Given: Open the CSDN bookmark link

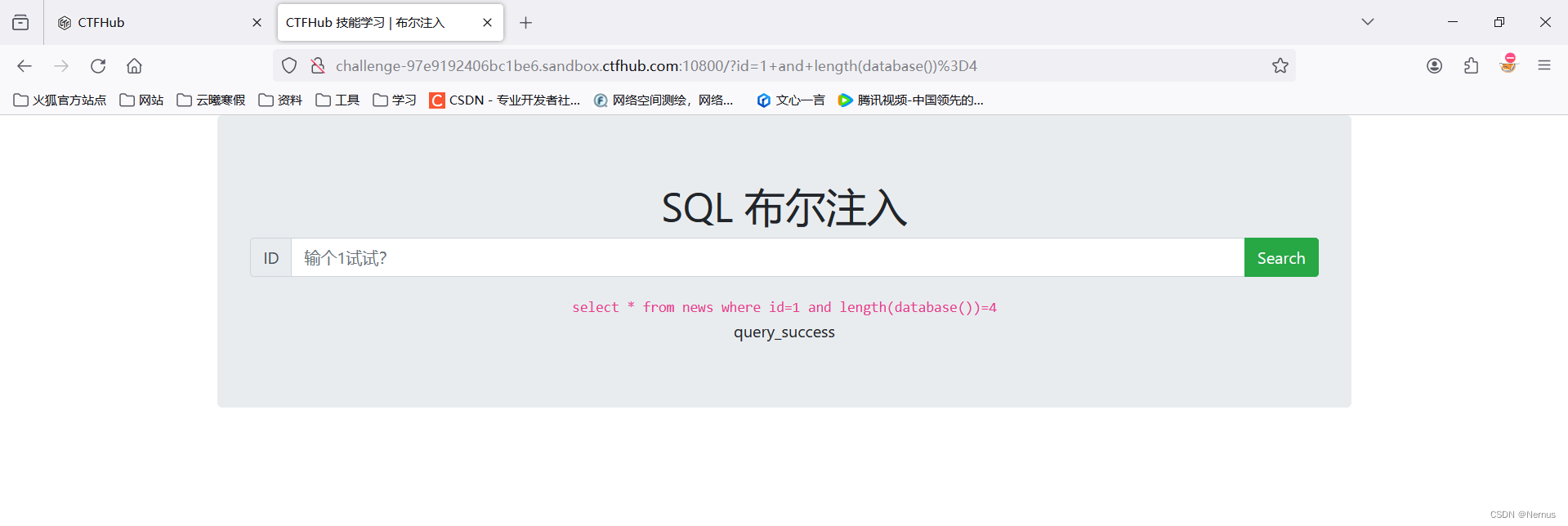Looking at the screenshot, I should [505, 100].
